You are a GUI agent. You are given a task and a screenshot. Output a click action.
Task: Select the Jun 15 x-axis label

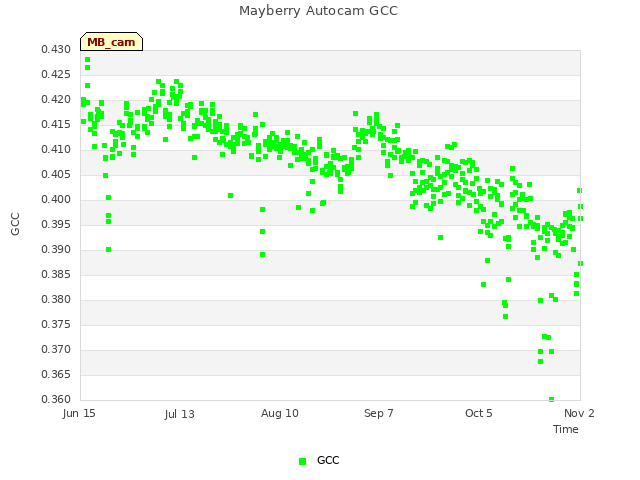(x=79, y=413)
